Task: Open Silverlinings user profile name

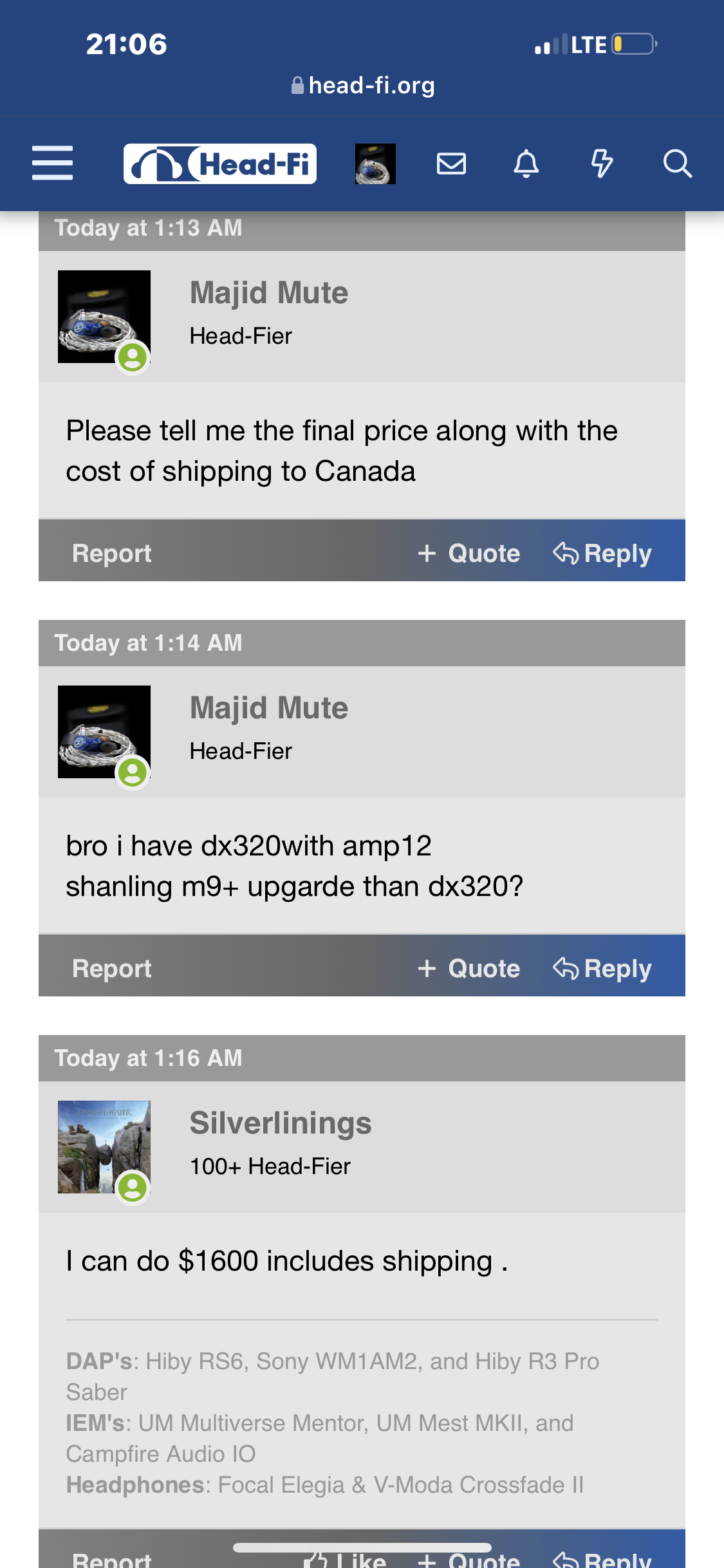Action: 281,1123
